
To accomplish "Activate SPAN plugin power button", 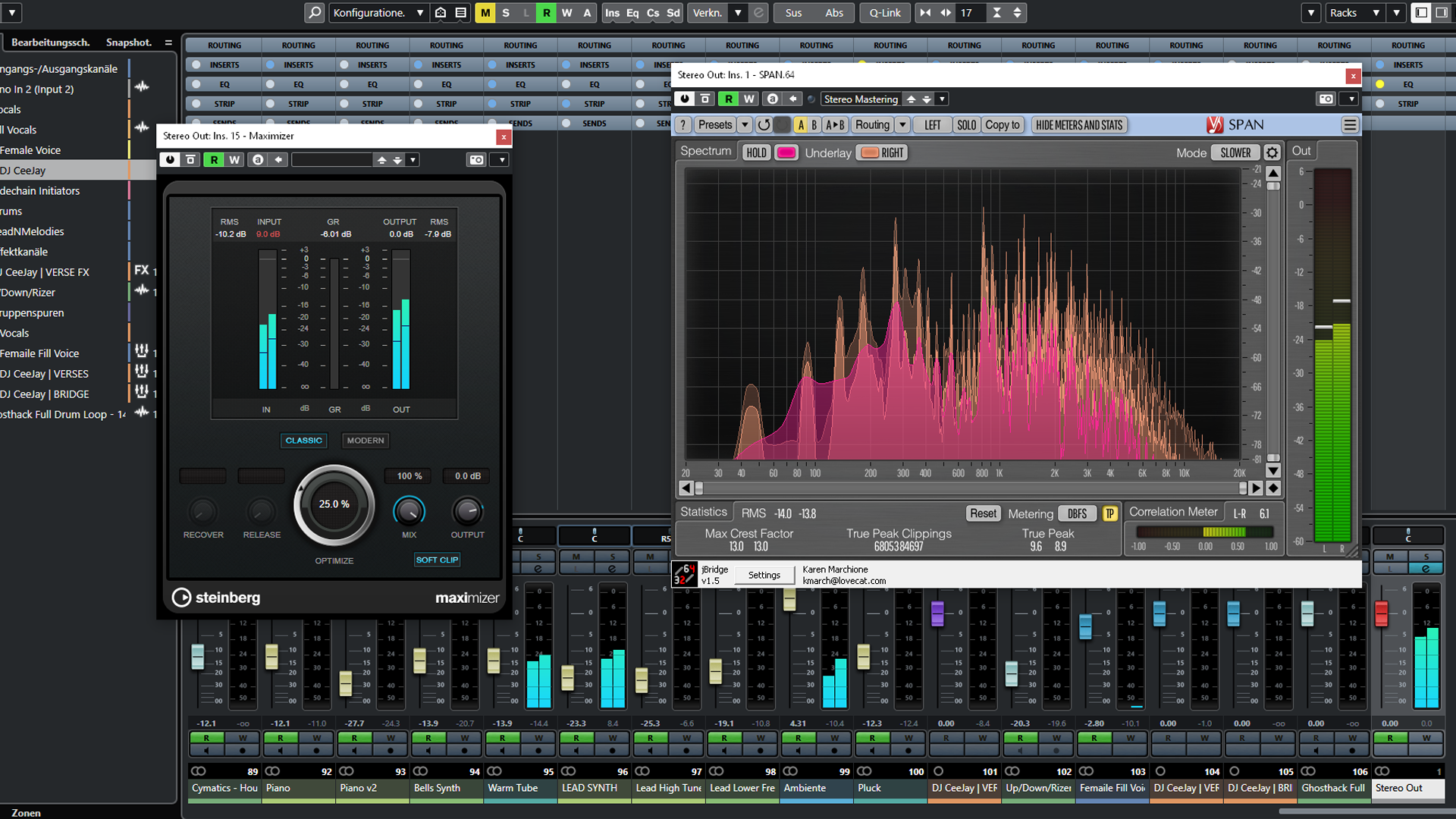I will tap(685, 99).
